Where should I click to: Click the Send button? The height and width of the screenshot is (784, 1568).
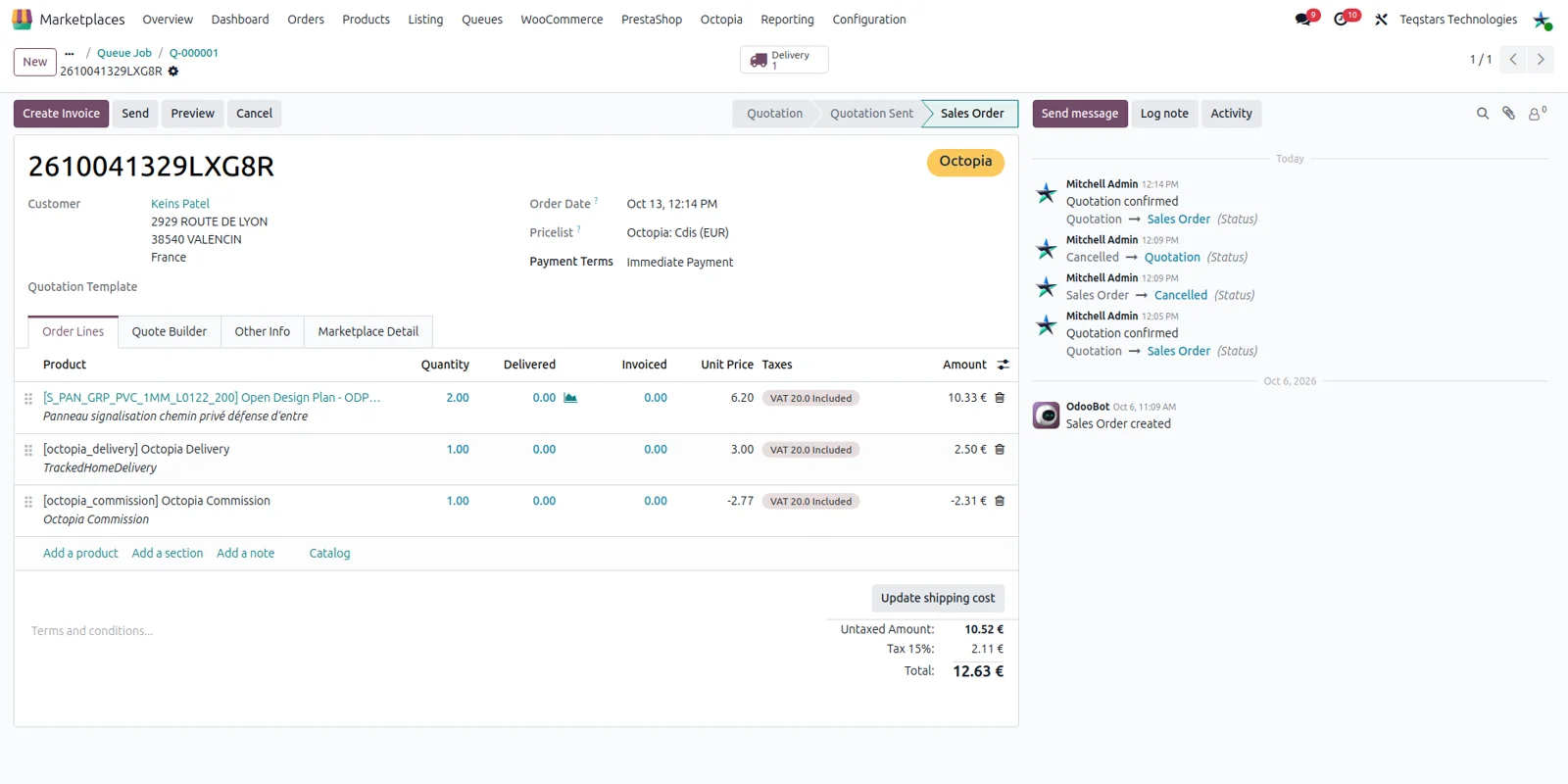tap(135, 114)
